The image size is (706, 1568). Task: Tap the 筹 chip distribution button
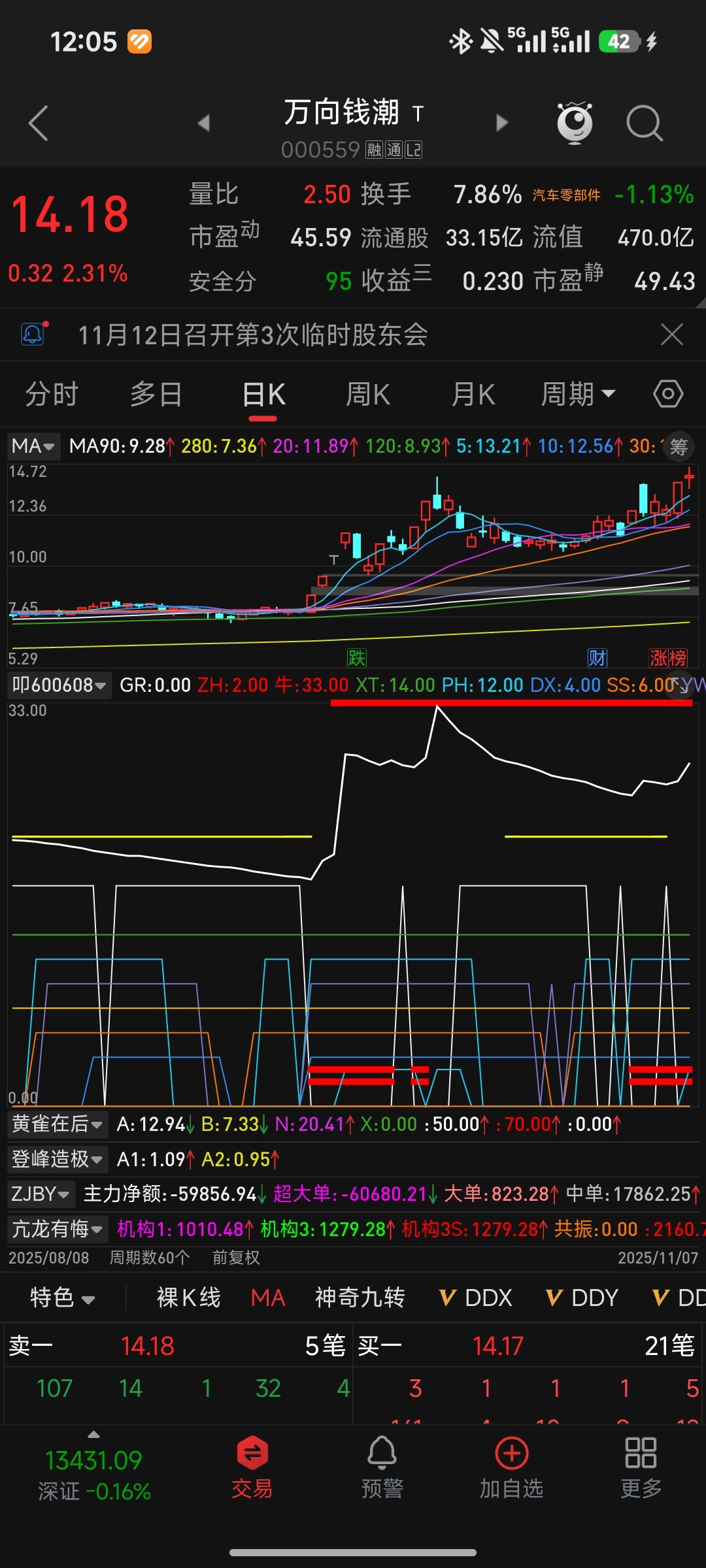(679, 447)
